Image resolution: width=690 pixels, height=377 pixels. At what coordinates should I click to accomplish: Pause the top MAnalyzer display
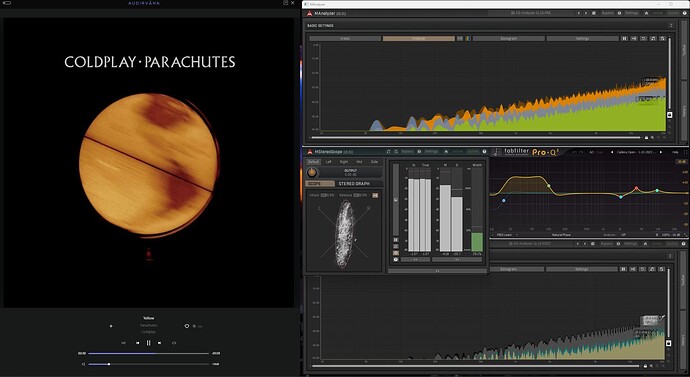coord(624,39)
